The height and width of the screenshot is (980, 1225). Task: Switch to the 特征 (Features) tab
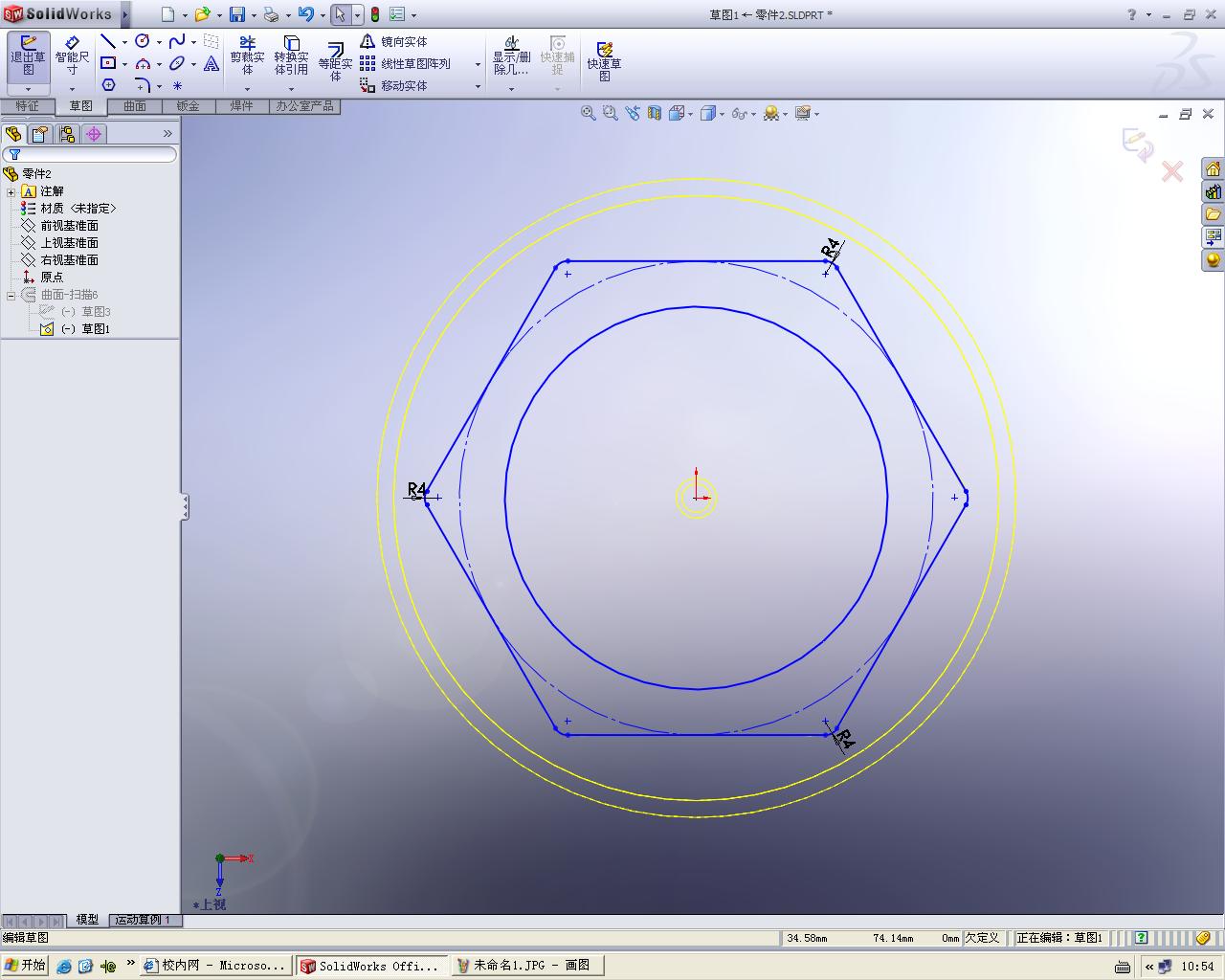(27, 106)
